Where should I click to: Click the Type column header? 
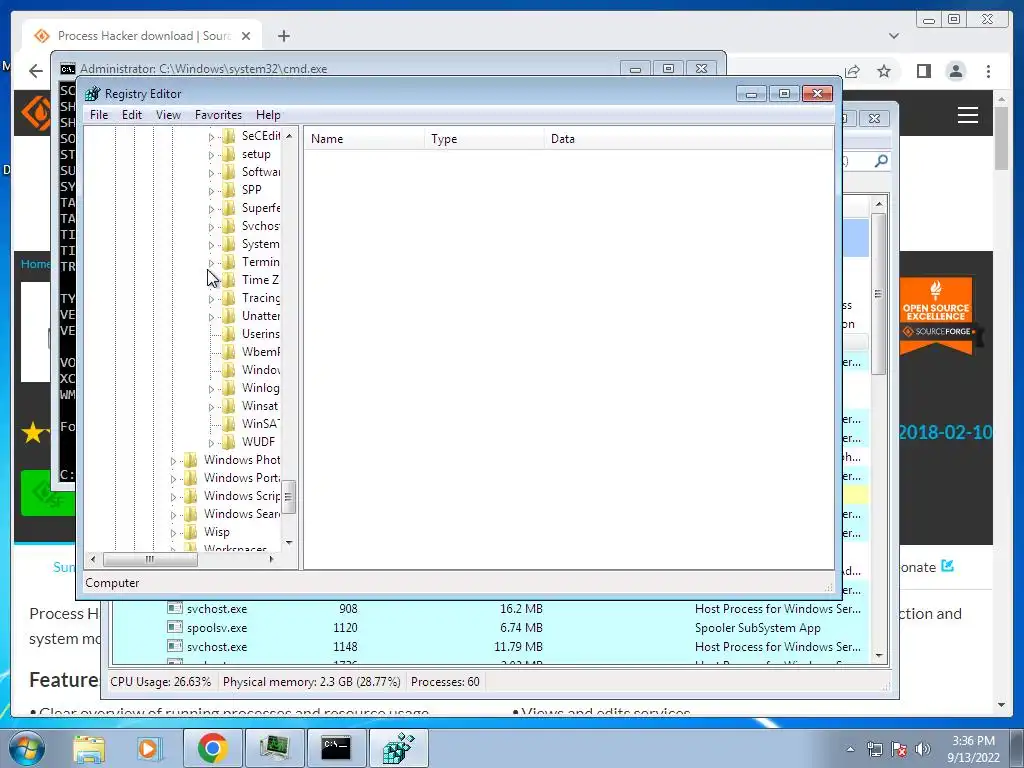(x=485, y=139)
